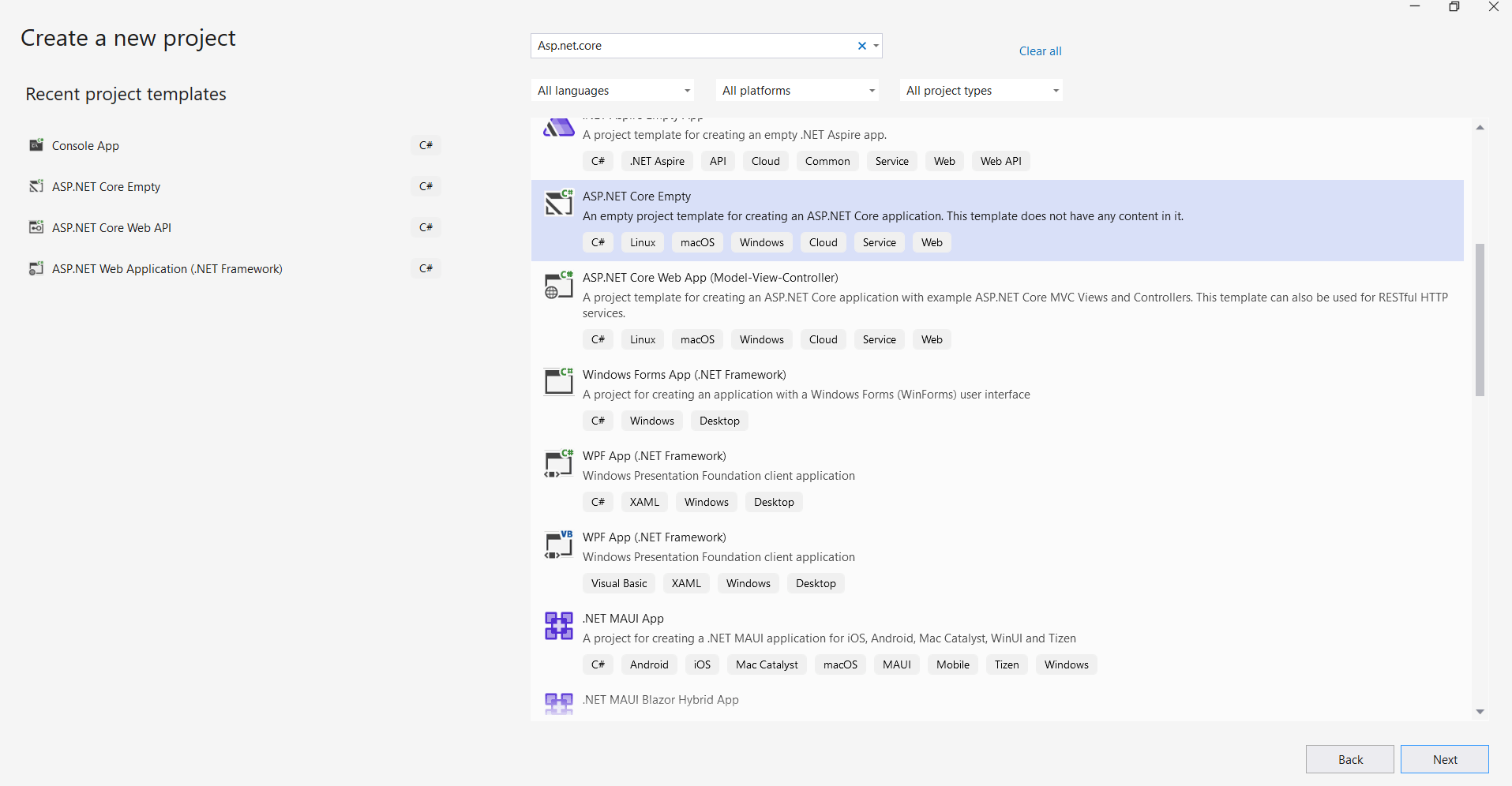
Task: Click the Clear all link
Action: tap(1040, 51)
